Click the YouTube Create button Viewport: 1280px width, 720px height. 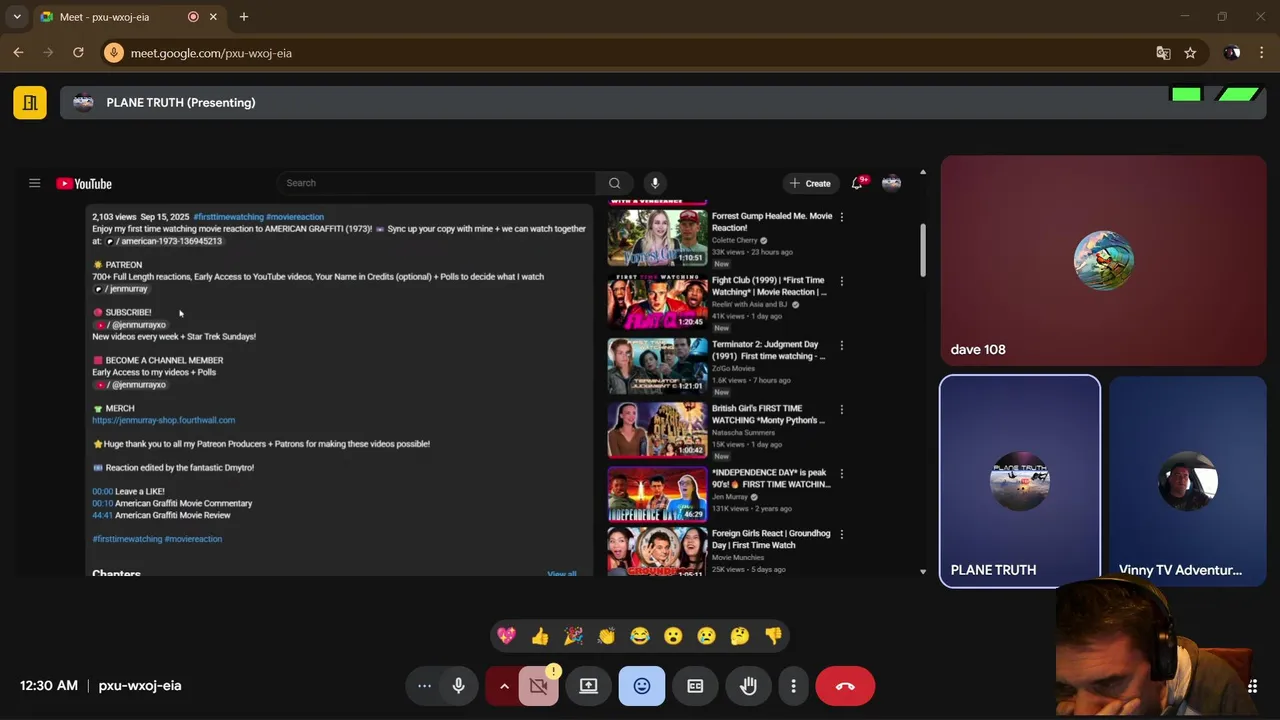(810, 183)
